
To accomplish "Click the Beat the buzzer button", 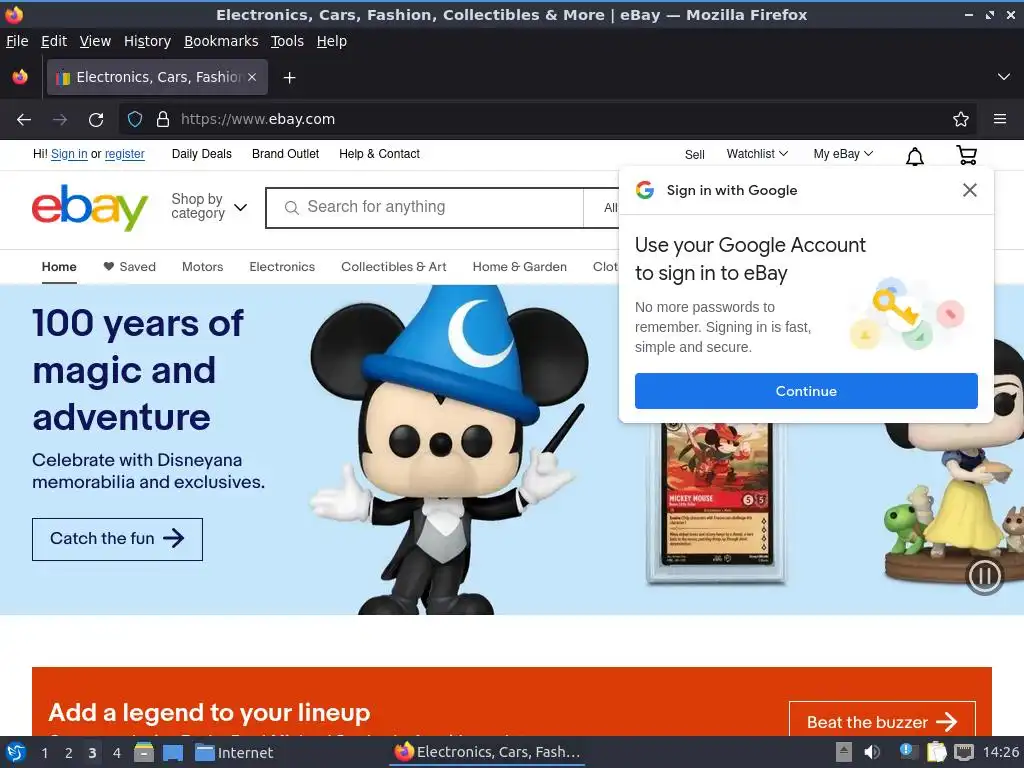I will click(x=882, y=720).
